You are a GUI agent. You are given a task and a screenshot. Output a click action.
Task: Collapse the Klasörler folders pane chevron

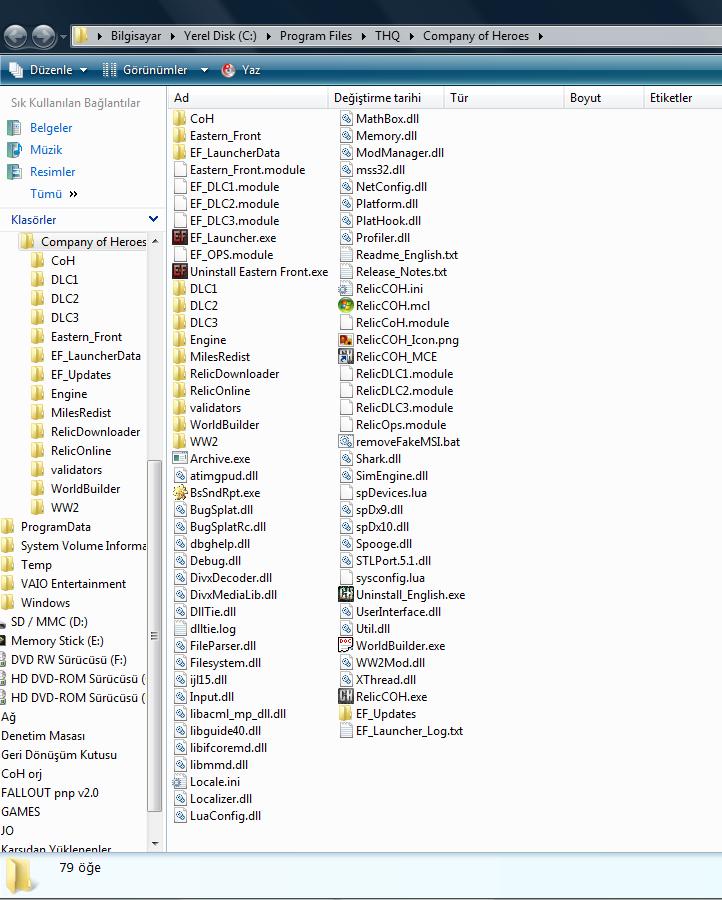coord(153,219)
